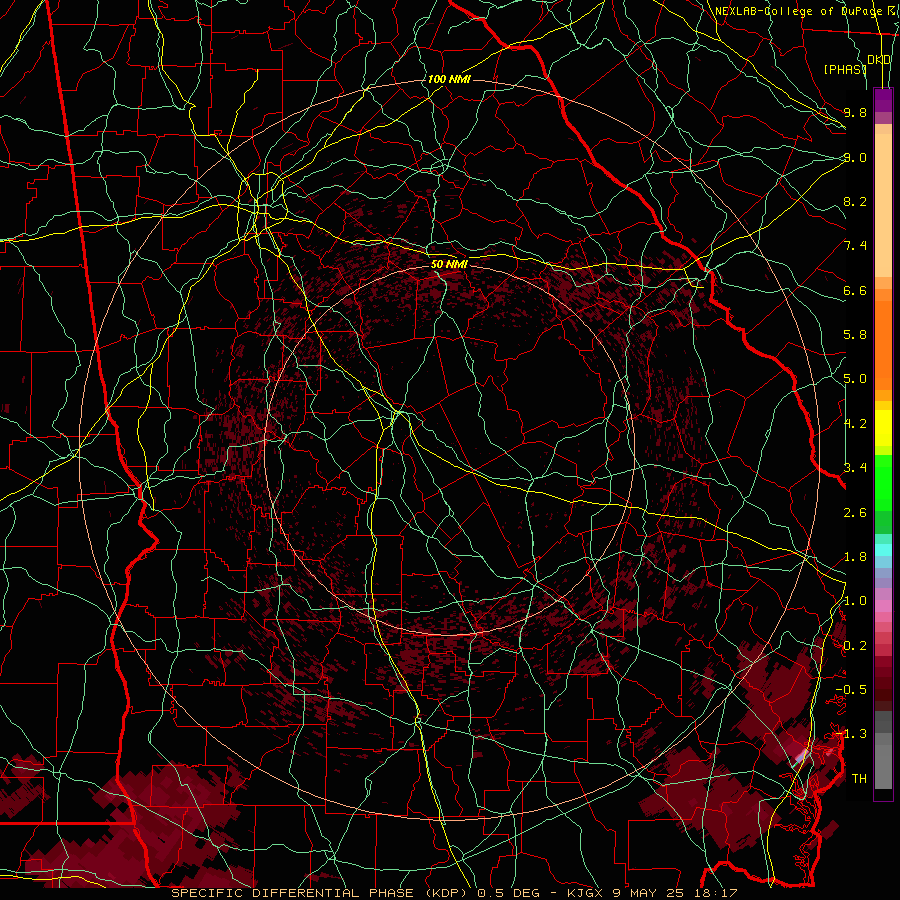This screenshot has width=900, height=900.
Task: Click the -1.3 value on the legend
Action: tap(851, 734)
